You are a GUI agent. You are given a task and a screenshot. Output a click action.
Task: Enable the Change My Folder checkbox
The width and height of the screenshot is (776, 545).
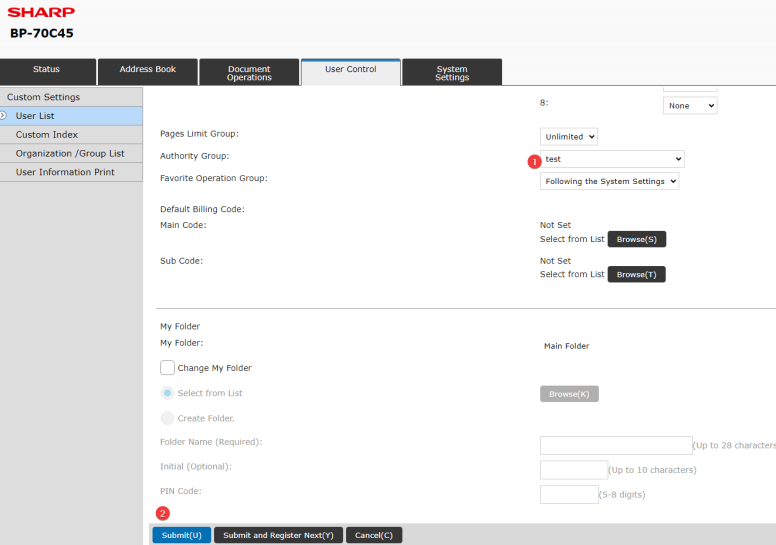click(x=167, y=368)
